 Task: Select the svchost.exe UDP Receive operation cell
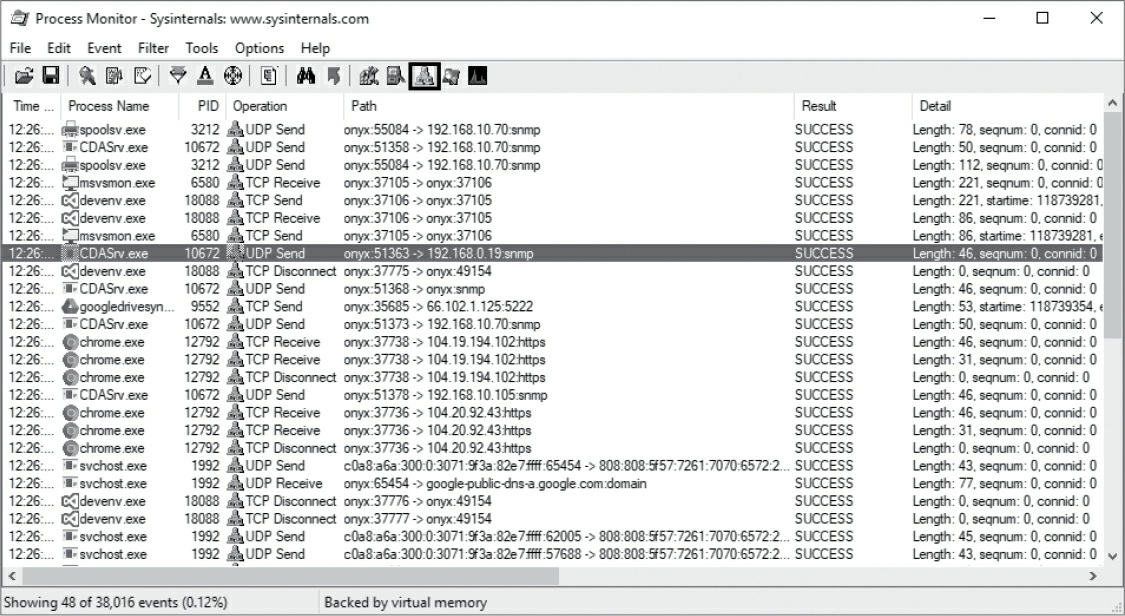point(284,484)
